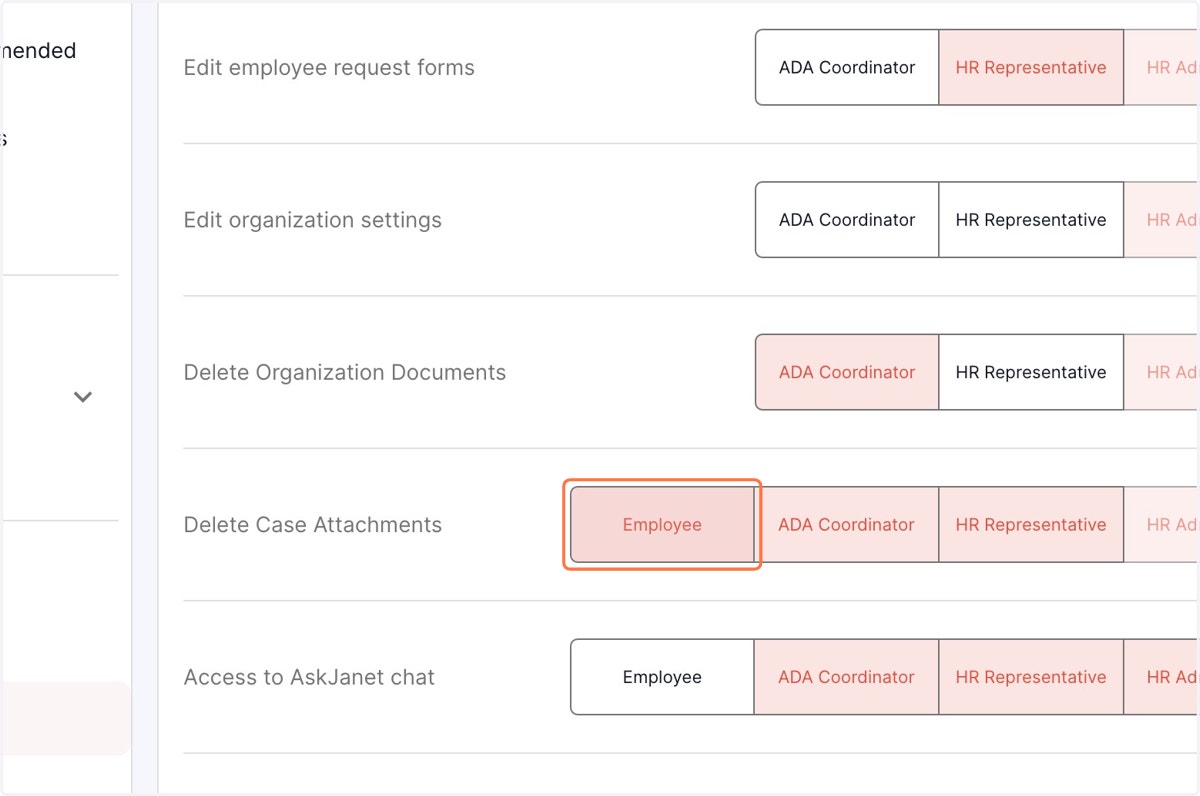The width and height of the screenshot is (1200, 796).
Task: Toggle the cut-off HR Admin option in the Edit employee request forms row
Action: tap(1162, 68)
